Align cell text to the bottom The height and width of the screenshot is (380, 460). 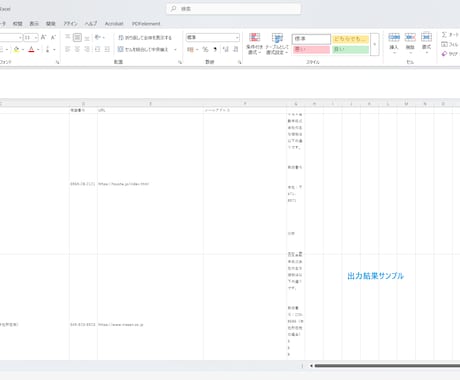coord(87,37)
